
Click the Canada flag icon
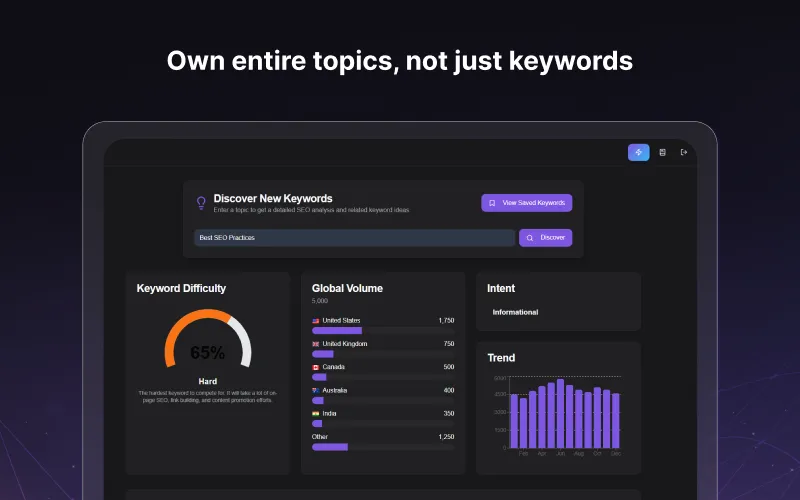pyautogui.click(x=316, y=366)
